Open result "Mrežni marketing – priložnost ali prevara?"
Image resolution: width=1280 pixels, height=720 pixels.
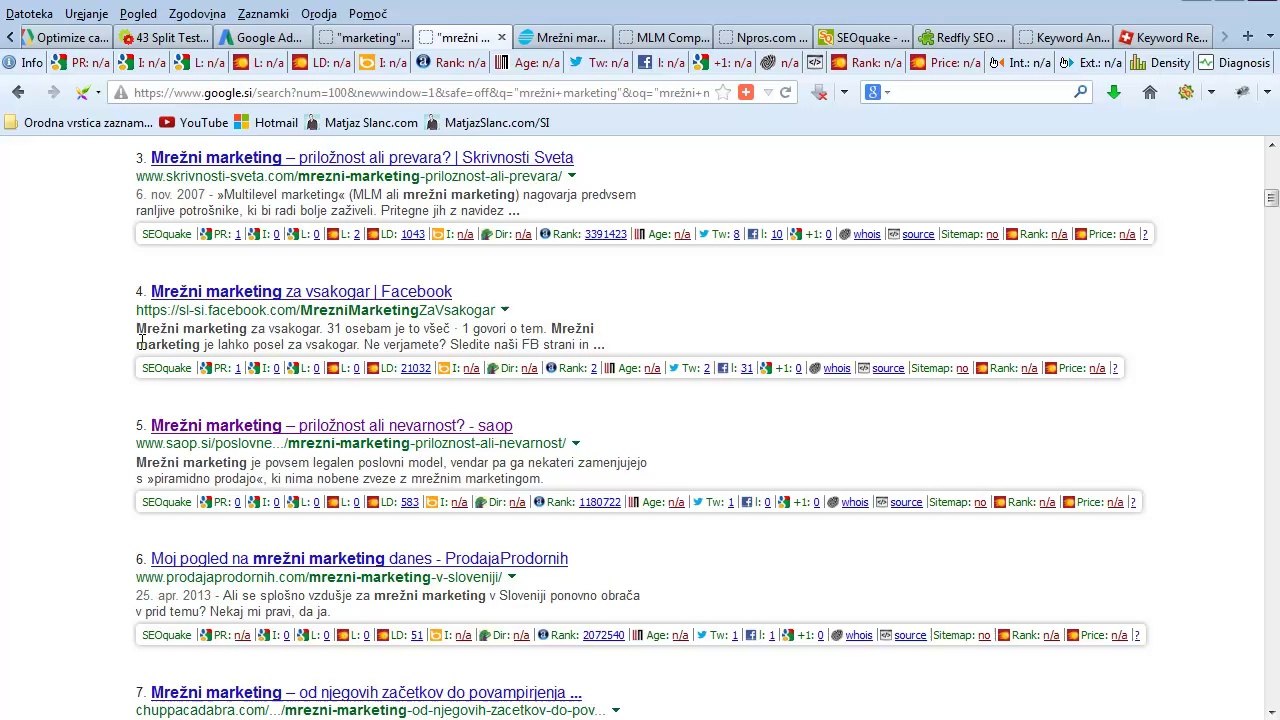pyautogui.click(x=362, y=157)
